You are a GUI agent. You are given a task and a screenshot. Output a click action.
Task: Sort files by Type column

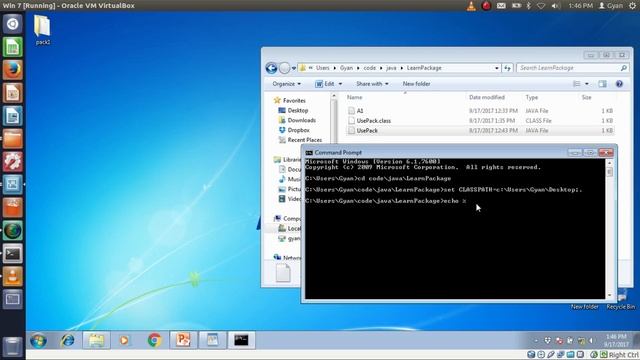(531, 97)
